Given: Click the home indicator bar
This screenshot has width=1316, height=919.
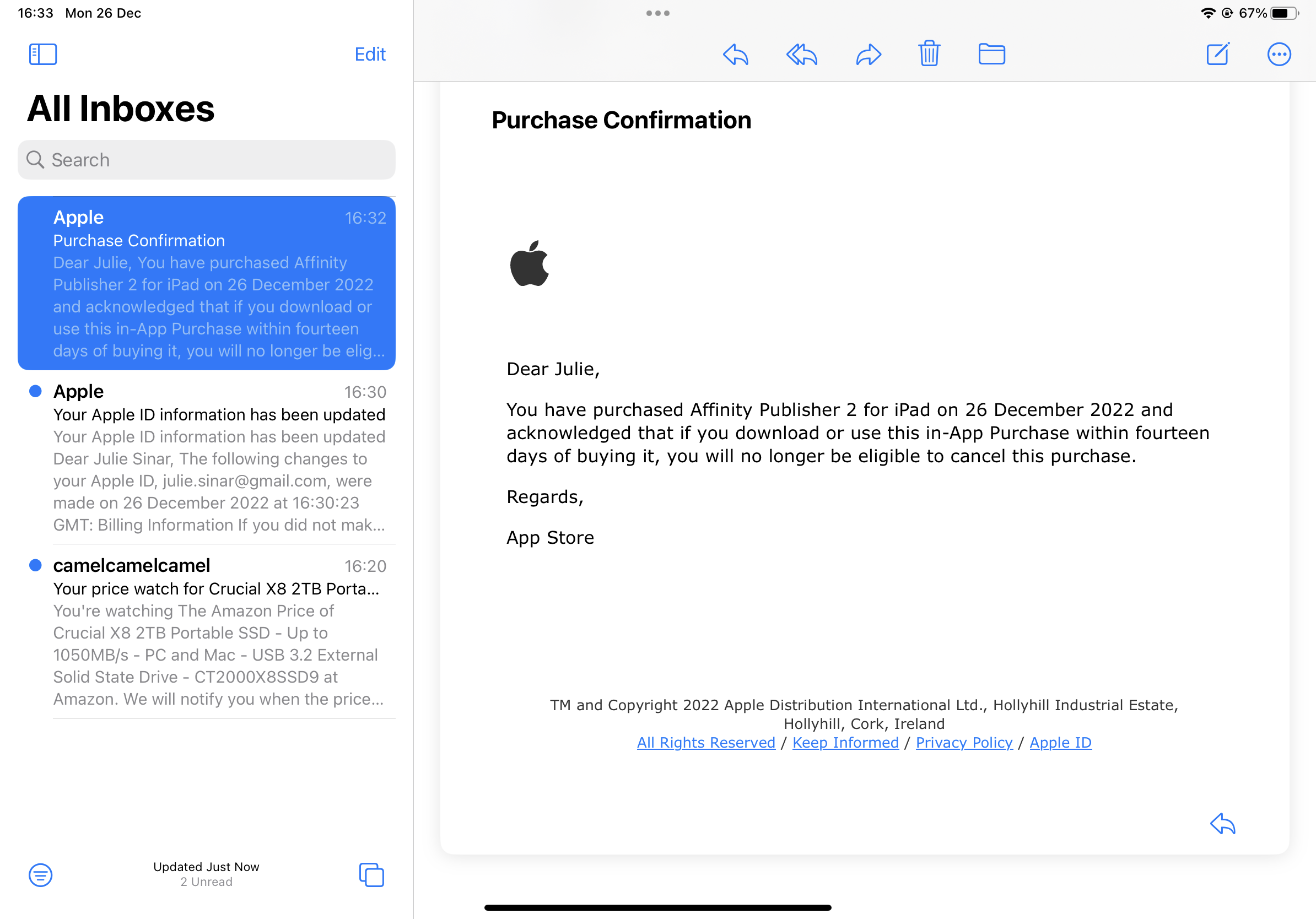Looking at the screenshot, I should point(657,907).
